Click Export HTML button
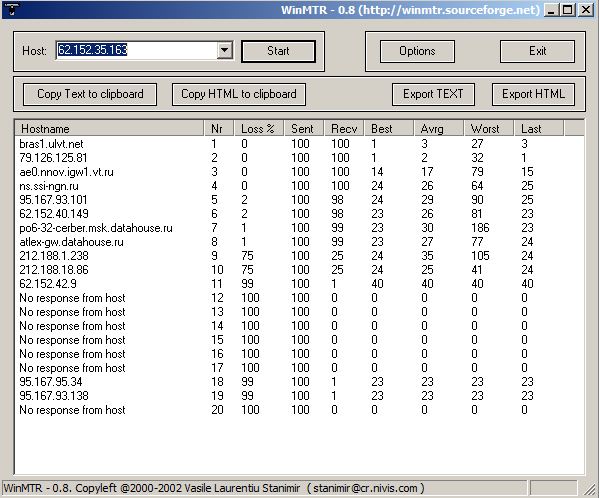 tap(533, 94)
